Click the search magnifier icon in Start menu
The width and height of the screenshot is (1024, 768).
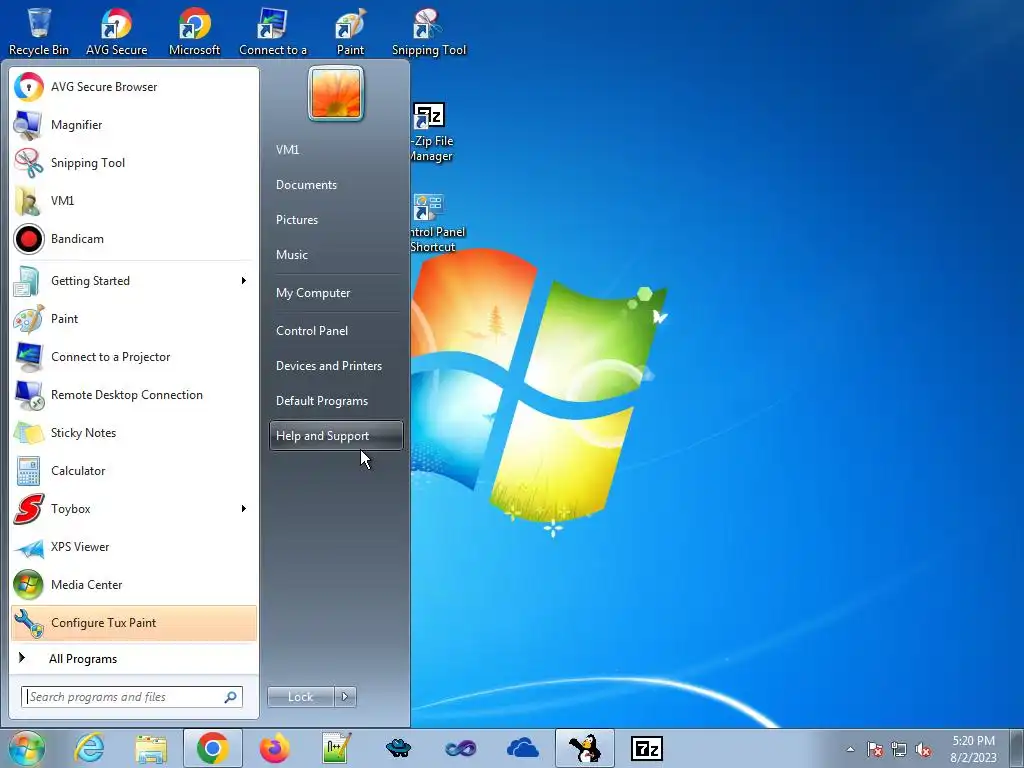pyautogui.click(x=231, y=697)
